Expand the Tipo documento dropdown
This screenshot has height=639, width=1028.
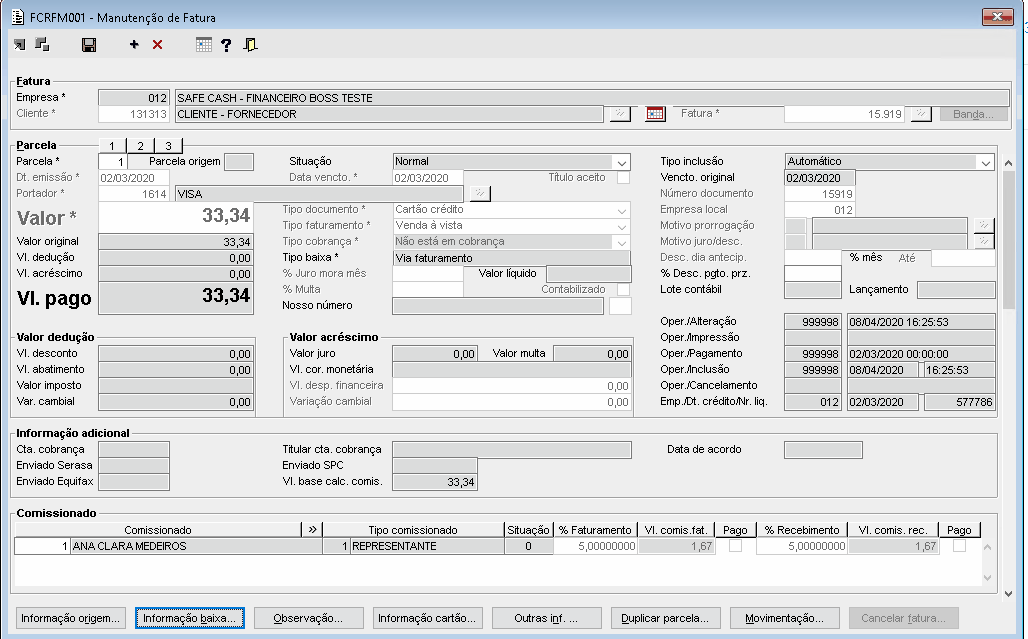tap(622, 210)
